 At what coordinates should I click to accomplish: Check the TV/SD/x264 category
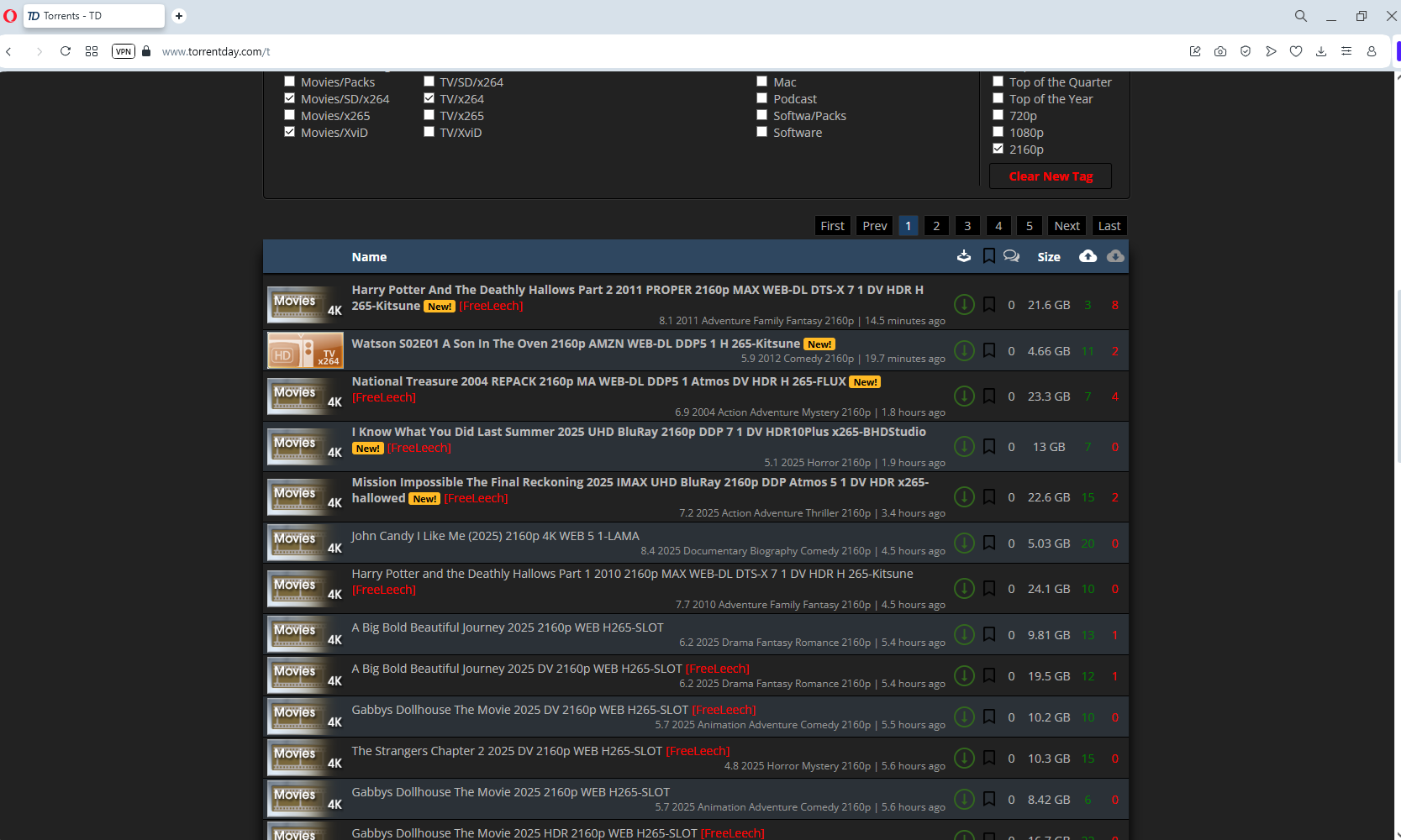(x=429, y=81)
